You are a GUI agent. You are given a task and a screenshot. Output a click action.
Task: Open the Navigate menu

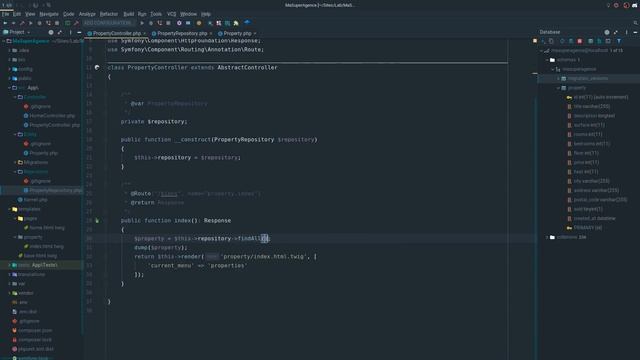[x=49, y=14]
